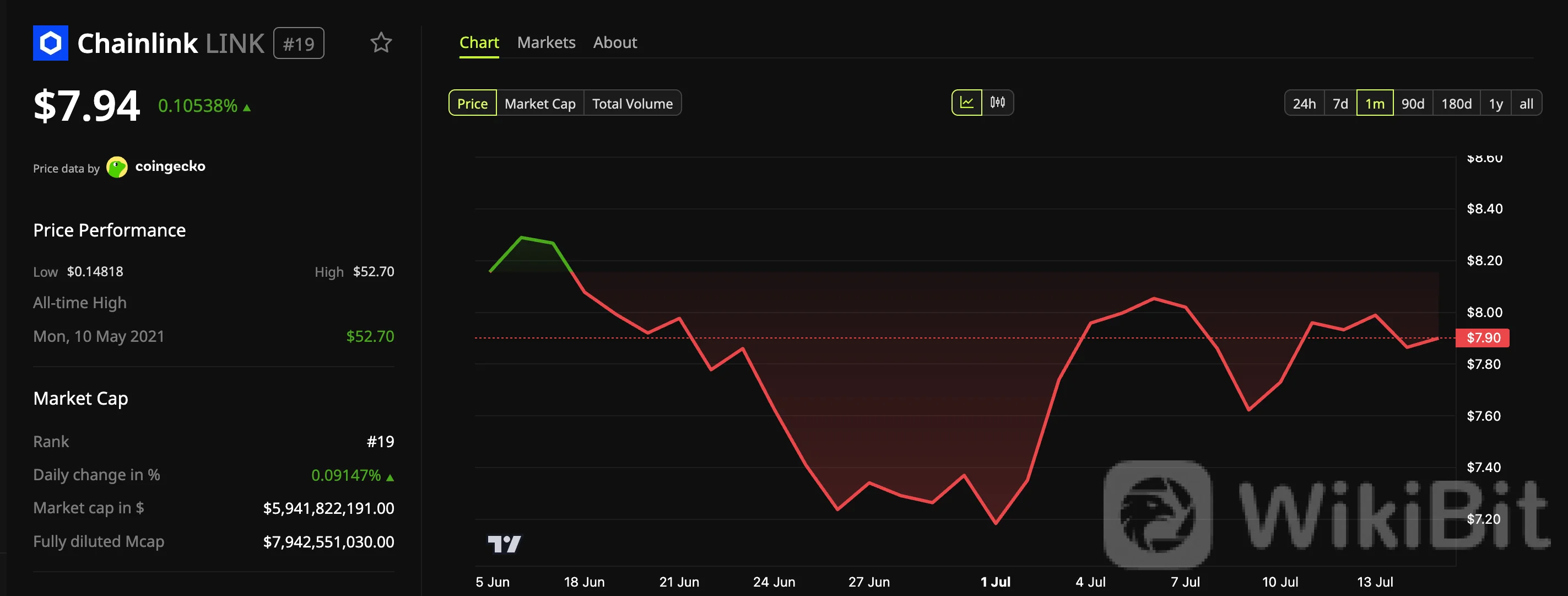Screen dimensions: 1568x596
Task: Select the Price data toggle
Action: [472, 103]
